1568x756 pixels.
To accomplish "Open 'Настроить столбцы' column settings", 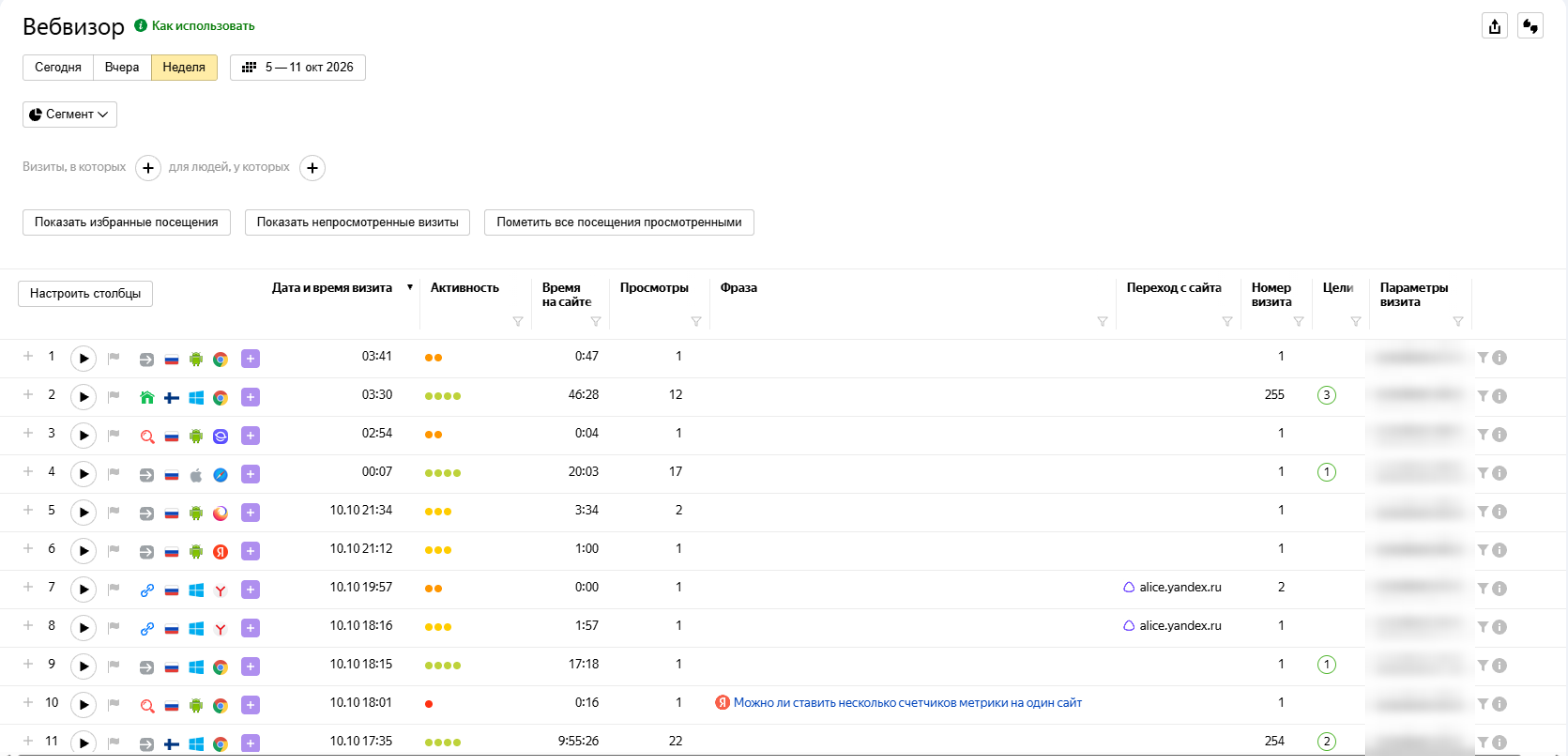I will click(x=86, y=294).
